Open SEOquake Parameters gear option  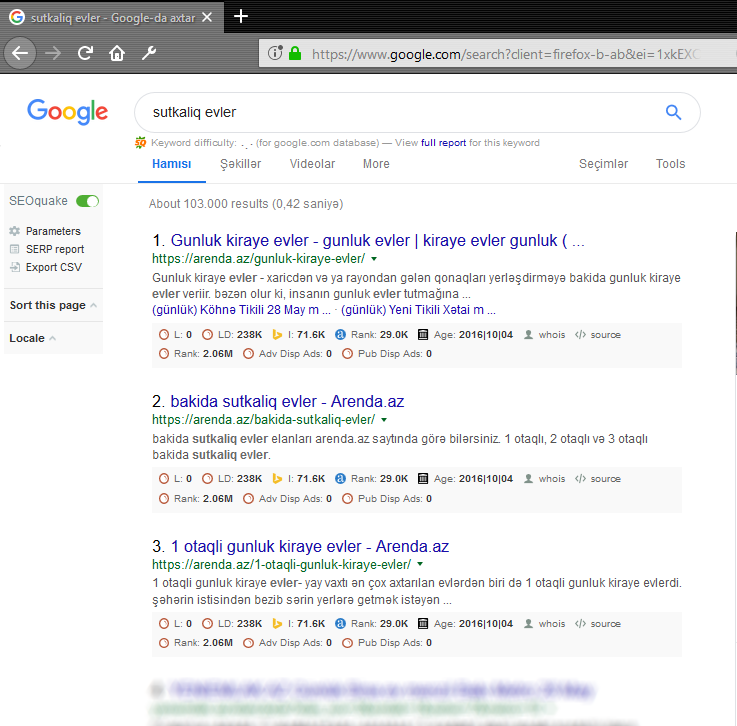(x=52, y=231)
